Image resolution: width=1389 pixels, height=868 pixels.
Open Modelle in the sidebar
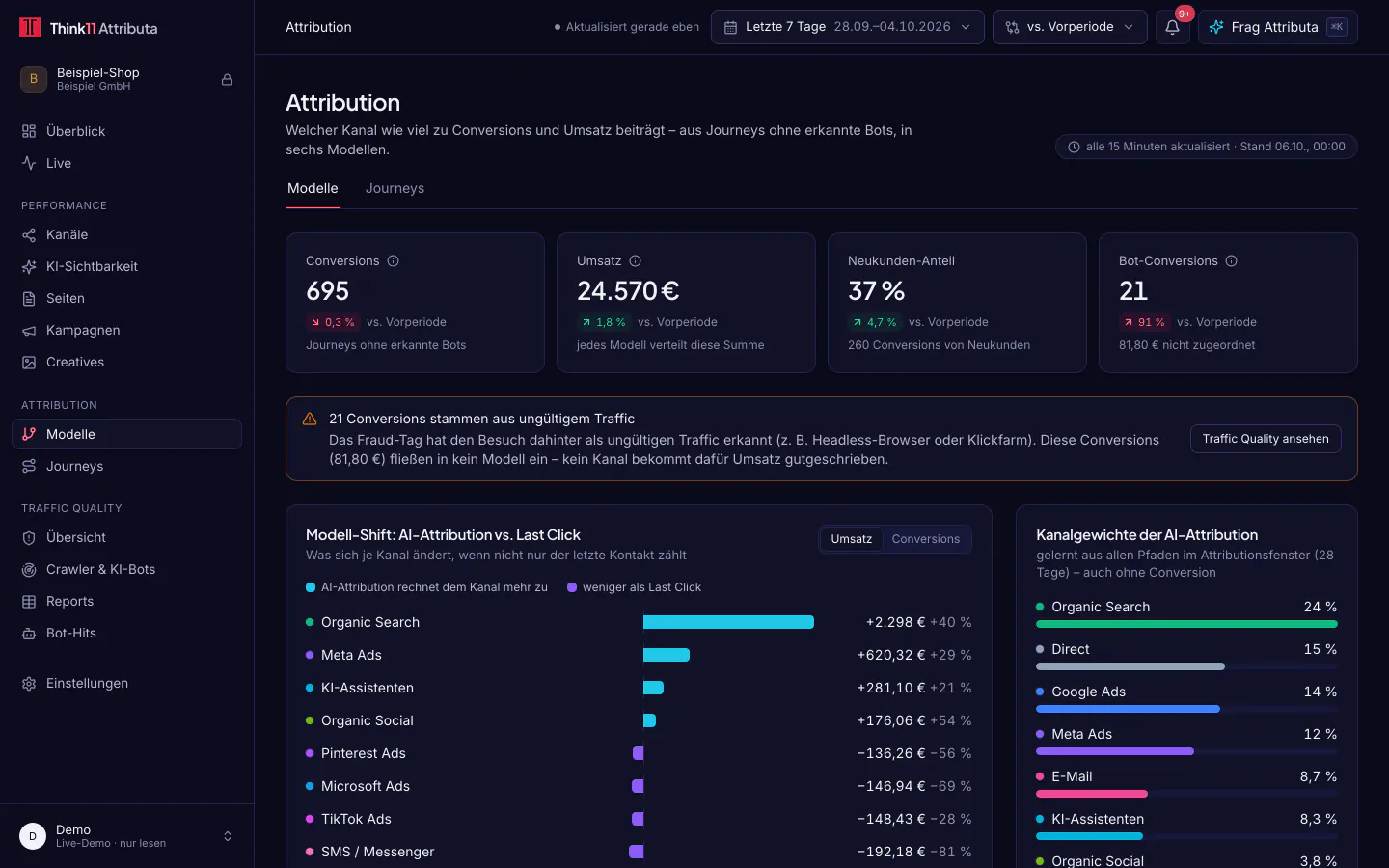(127, 434)
